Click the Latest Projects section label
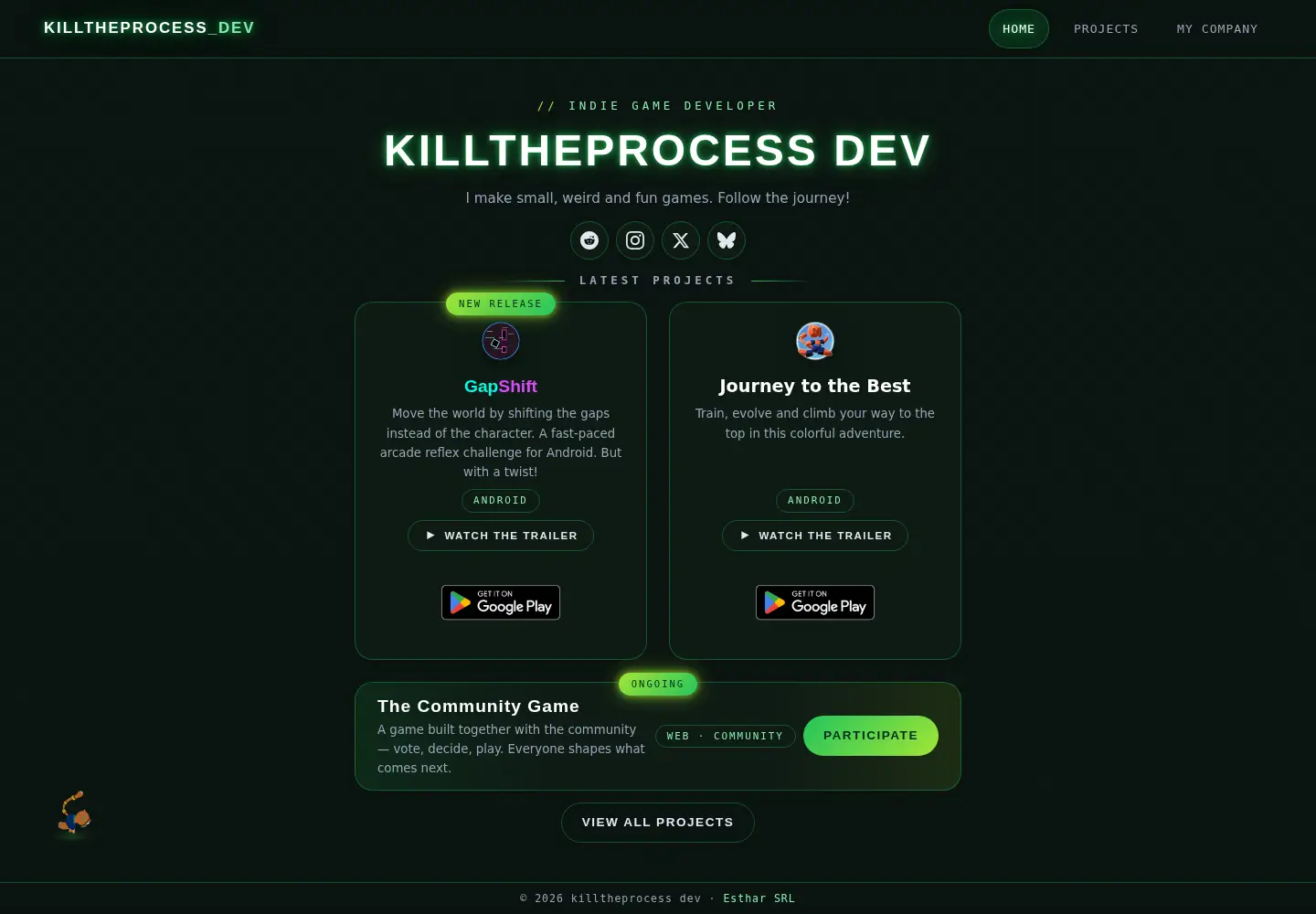 658,281
